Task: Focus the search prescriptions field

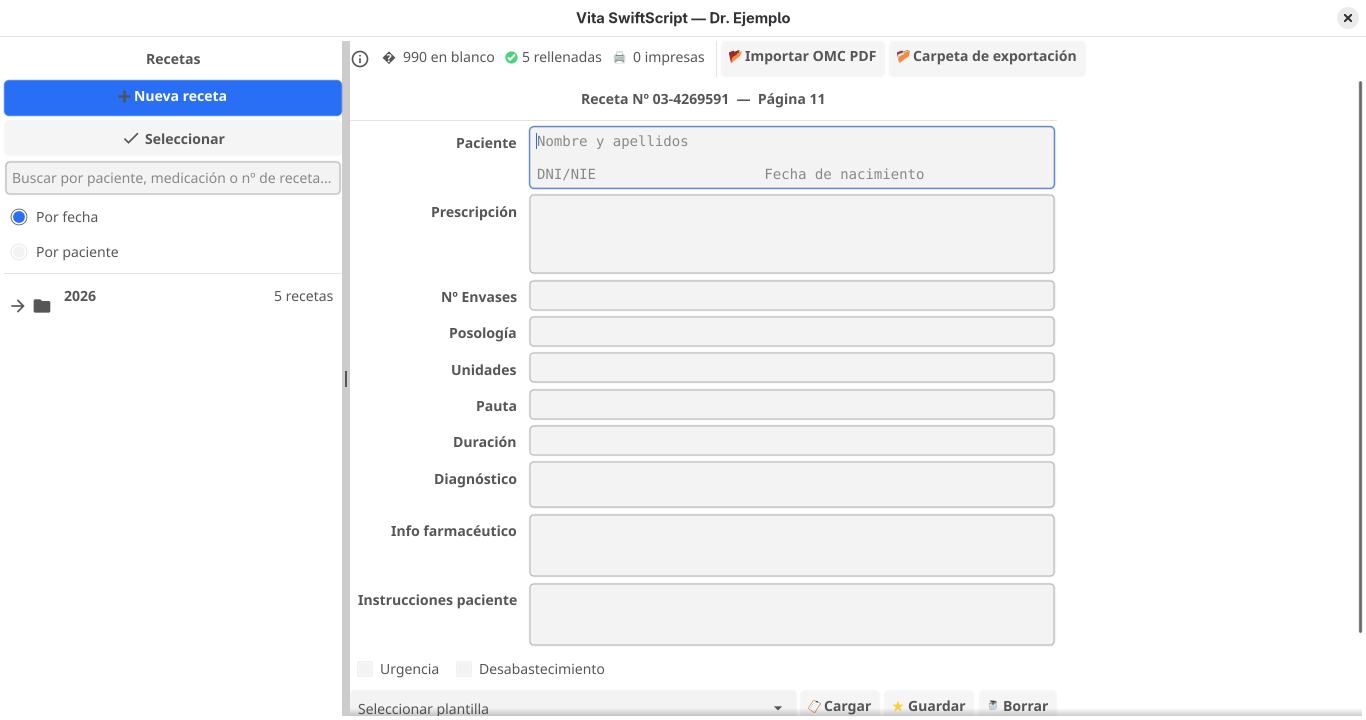Action: point(173,178)
